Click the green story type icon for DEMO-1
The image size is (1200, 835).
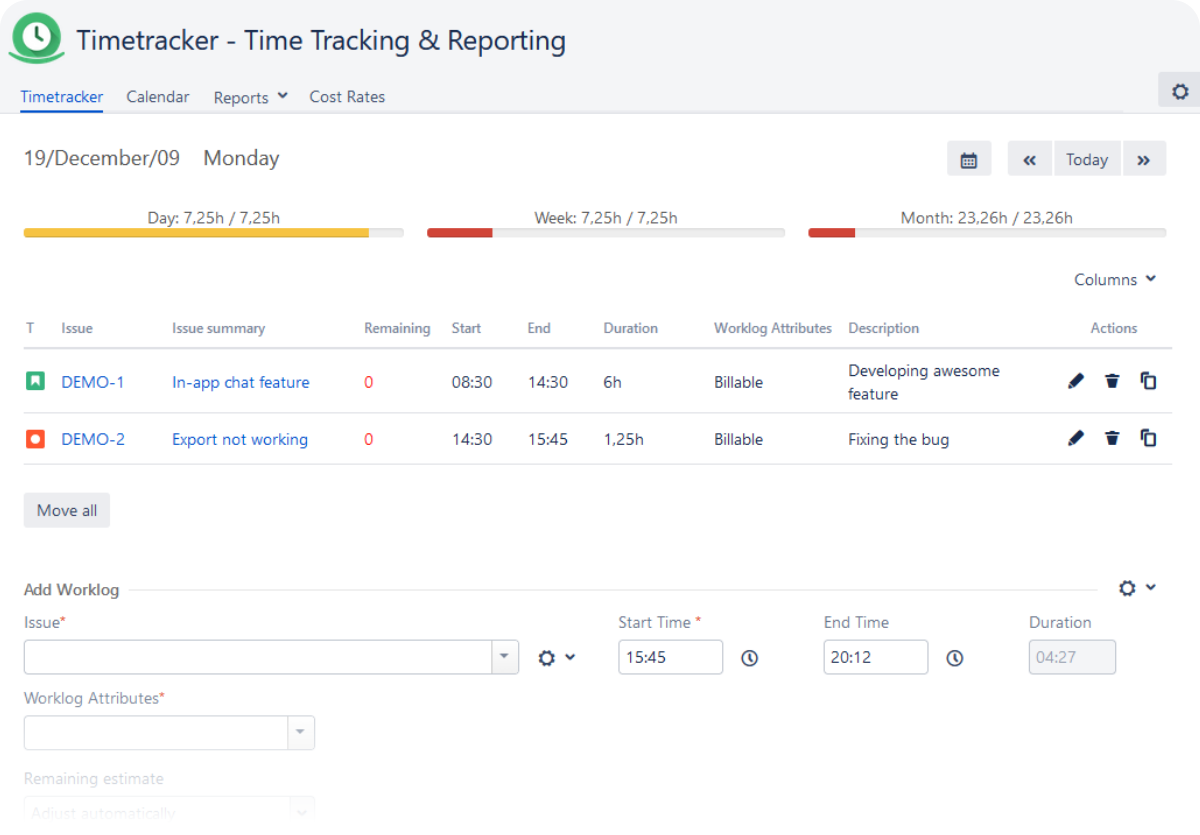[x=35, y=381]
